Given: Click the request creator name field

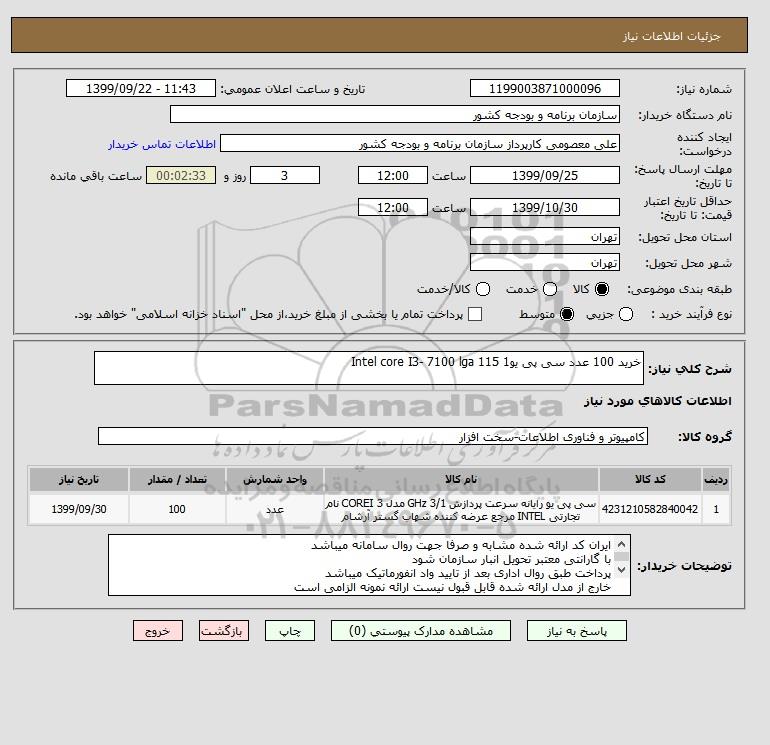Looking at the screenshot, I should [420, 144].
